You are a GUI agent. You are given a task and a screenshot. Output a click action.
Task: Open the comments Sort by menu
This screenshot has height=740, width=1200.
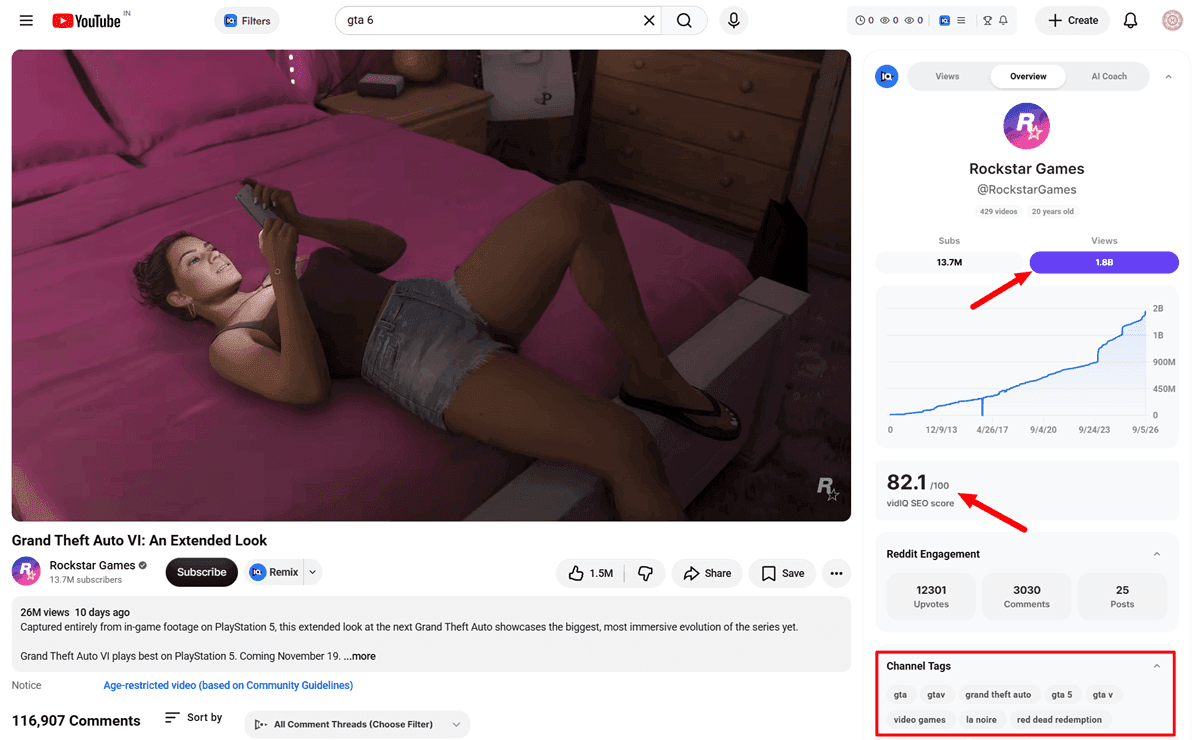[193, 718]
